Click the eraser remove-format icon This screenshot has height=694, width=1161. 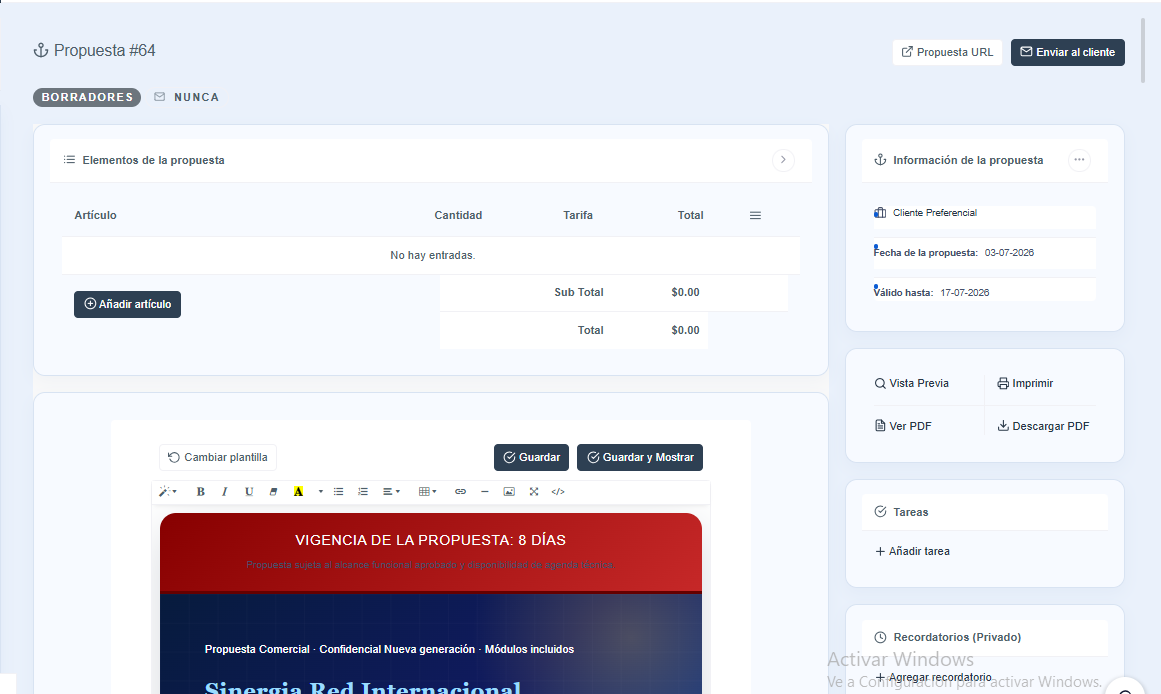(x=273, y=492)
